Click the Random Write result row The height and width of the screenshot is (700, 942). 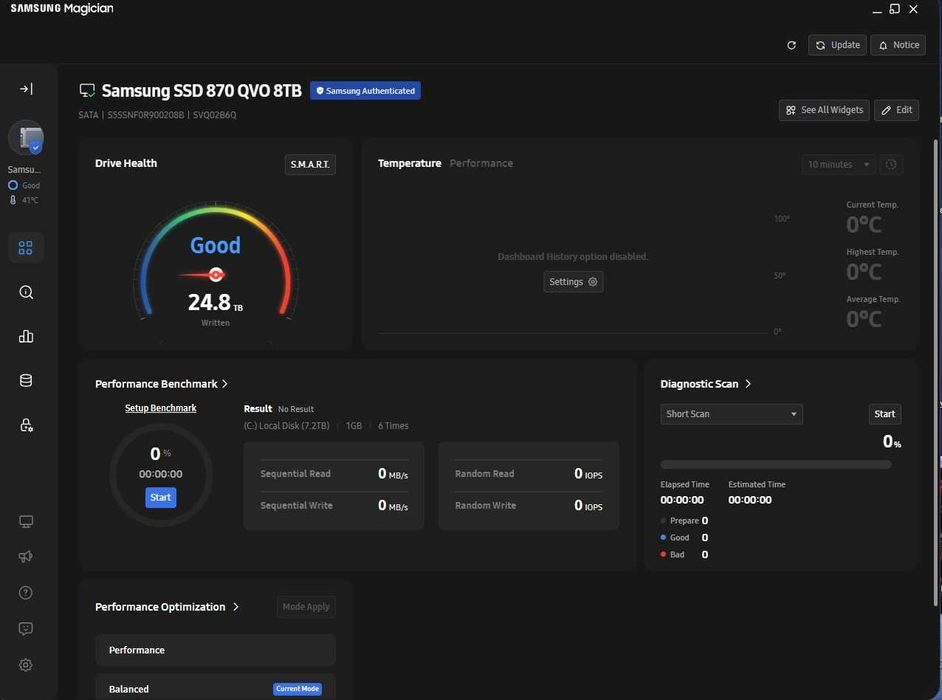pos(529,505)
